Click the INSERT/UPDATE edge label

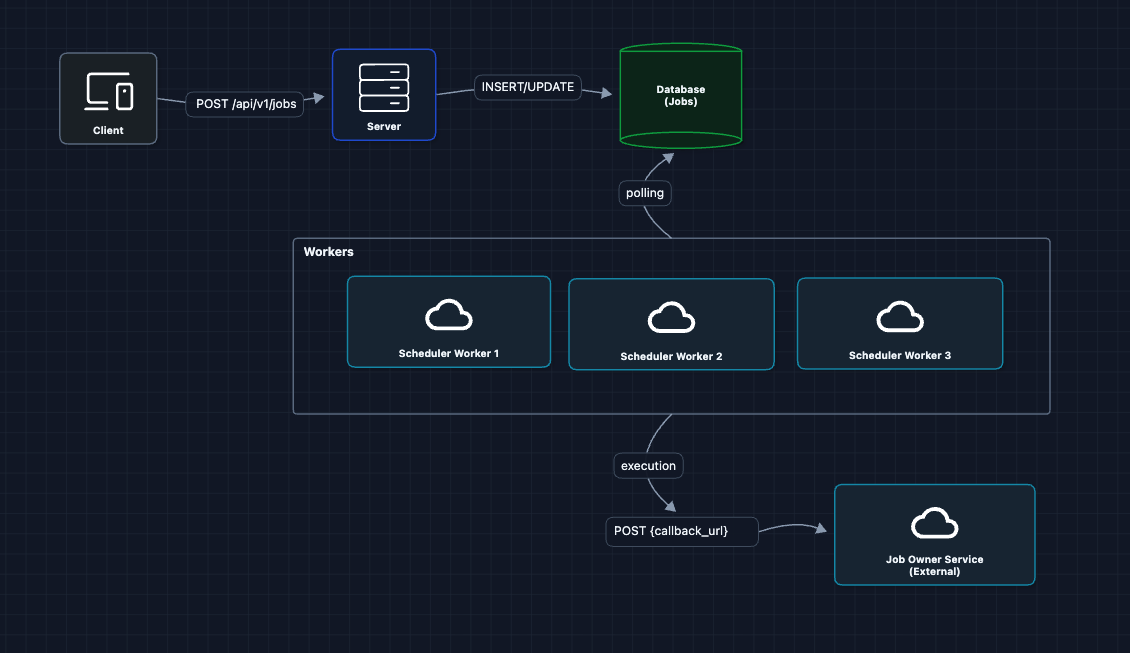tap(528, 87)
